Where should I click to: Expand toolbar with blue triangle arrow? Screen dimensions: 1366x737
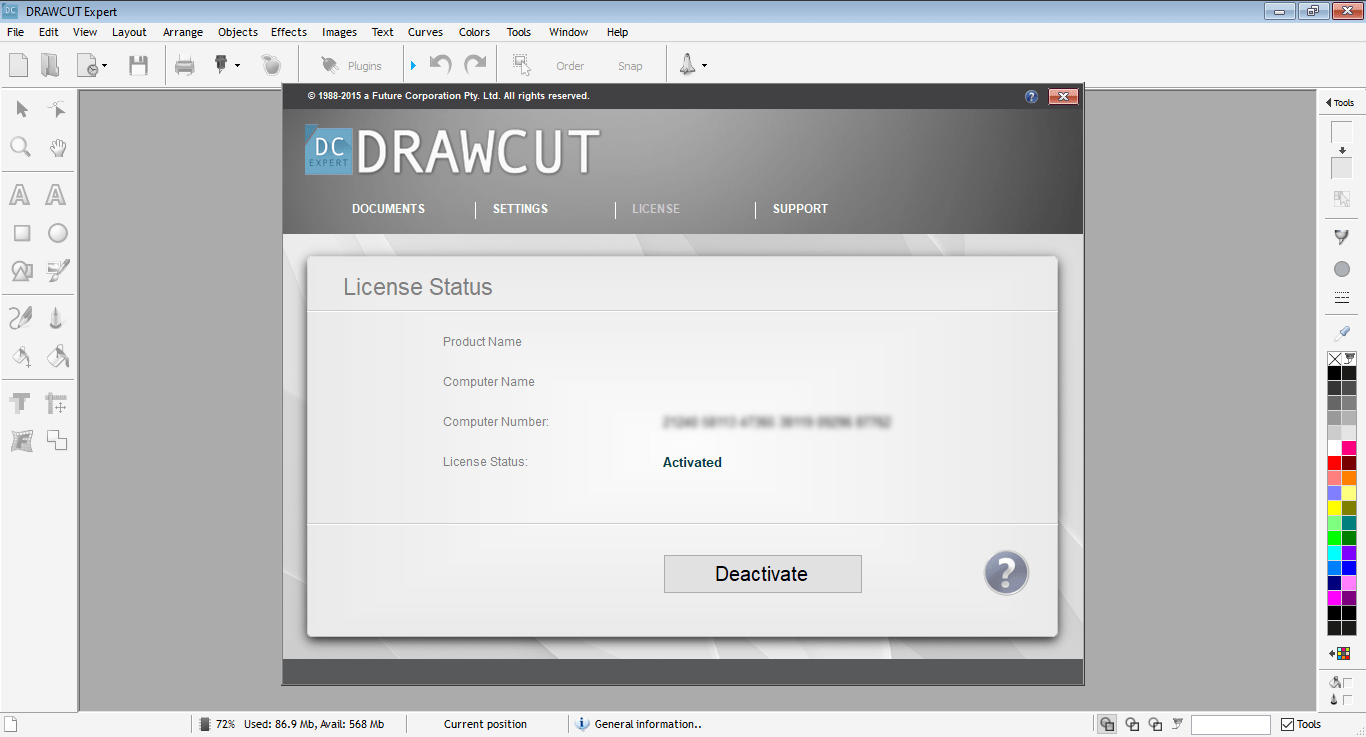point(413,66)
